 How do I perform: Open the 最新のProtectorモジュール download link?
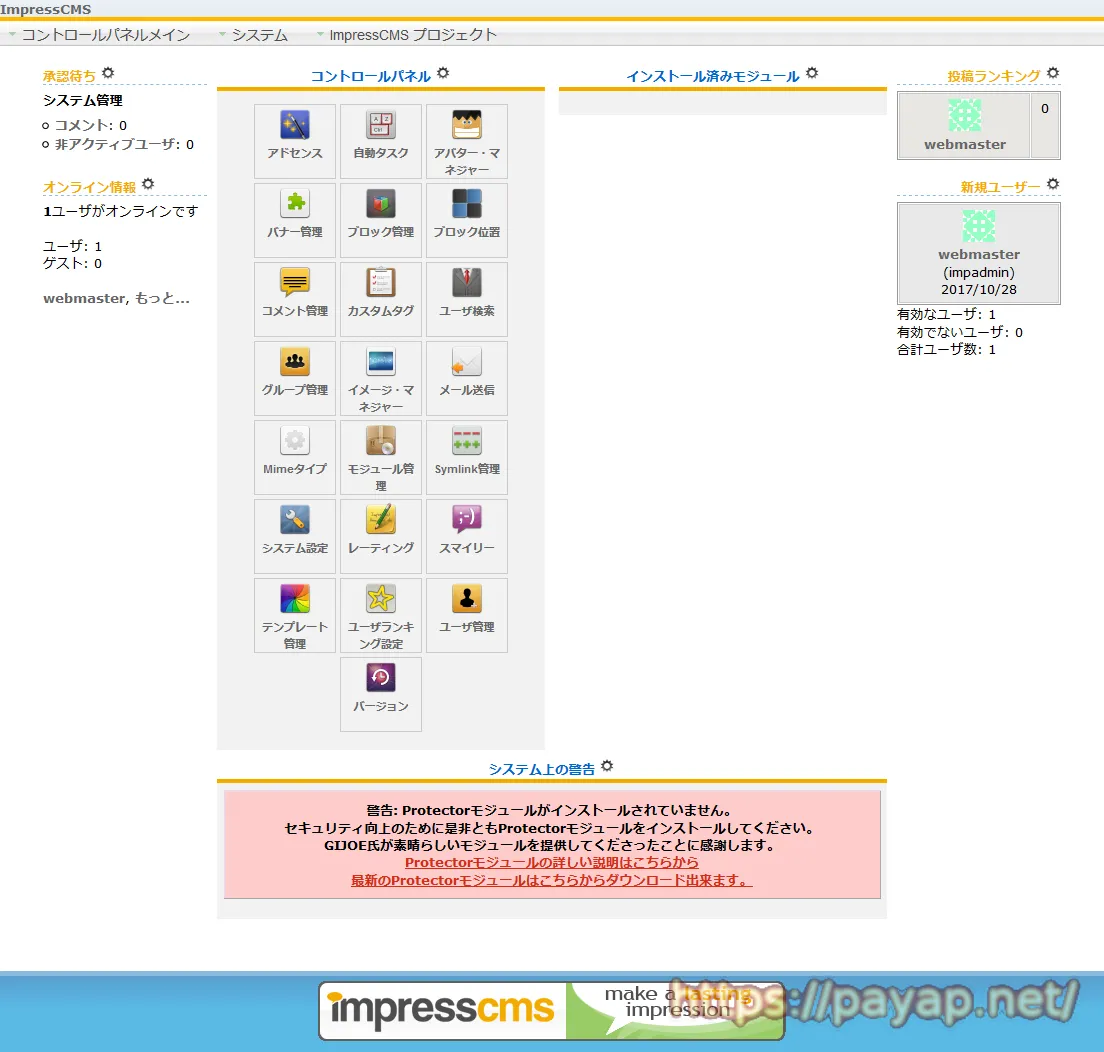point(551,880)
